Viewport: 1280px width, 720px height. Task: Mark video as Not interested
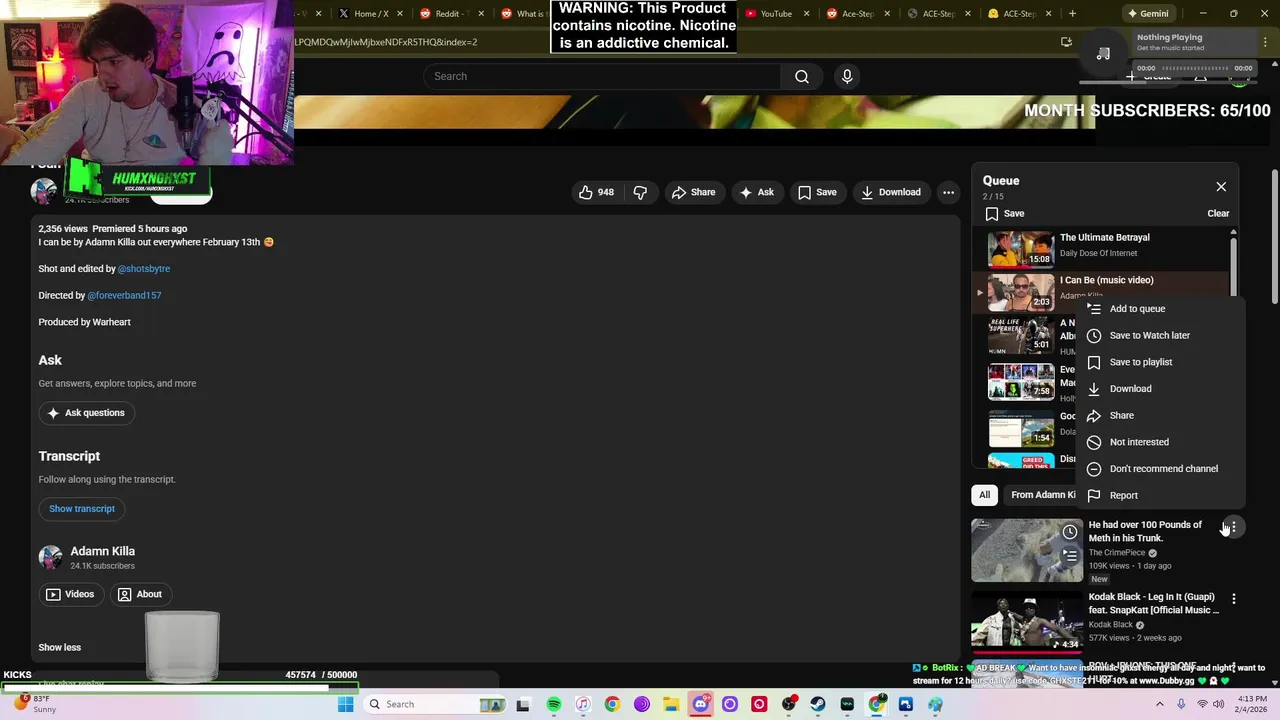1161,442
